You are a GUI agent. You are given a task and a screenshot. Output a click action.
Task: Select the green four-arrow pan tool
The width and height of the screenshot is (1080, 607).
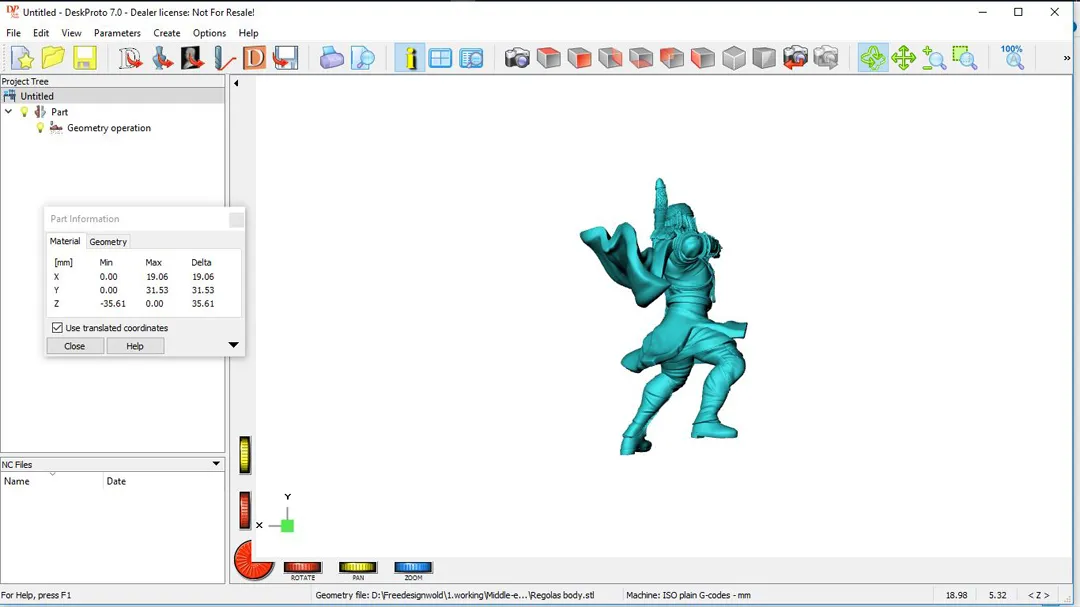coord(903,58)
